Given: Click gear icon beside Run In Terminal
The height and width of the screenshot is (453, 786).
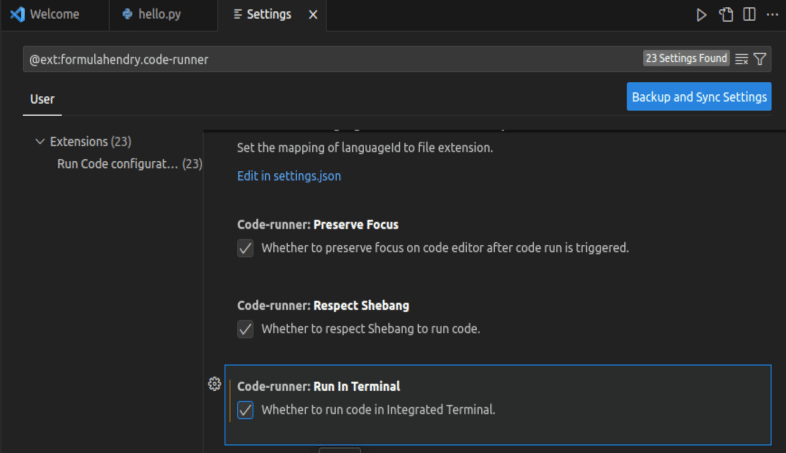Looking at the screenshot, I should [x=214, y=384].
